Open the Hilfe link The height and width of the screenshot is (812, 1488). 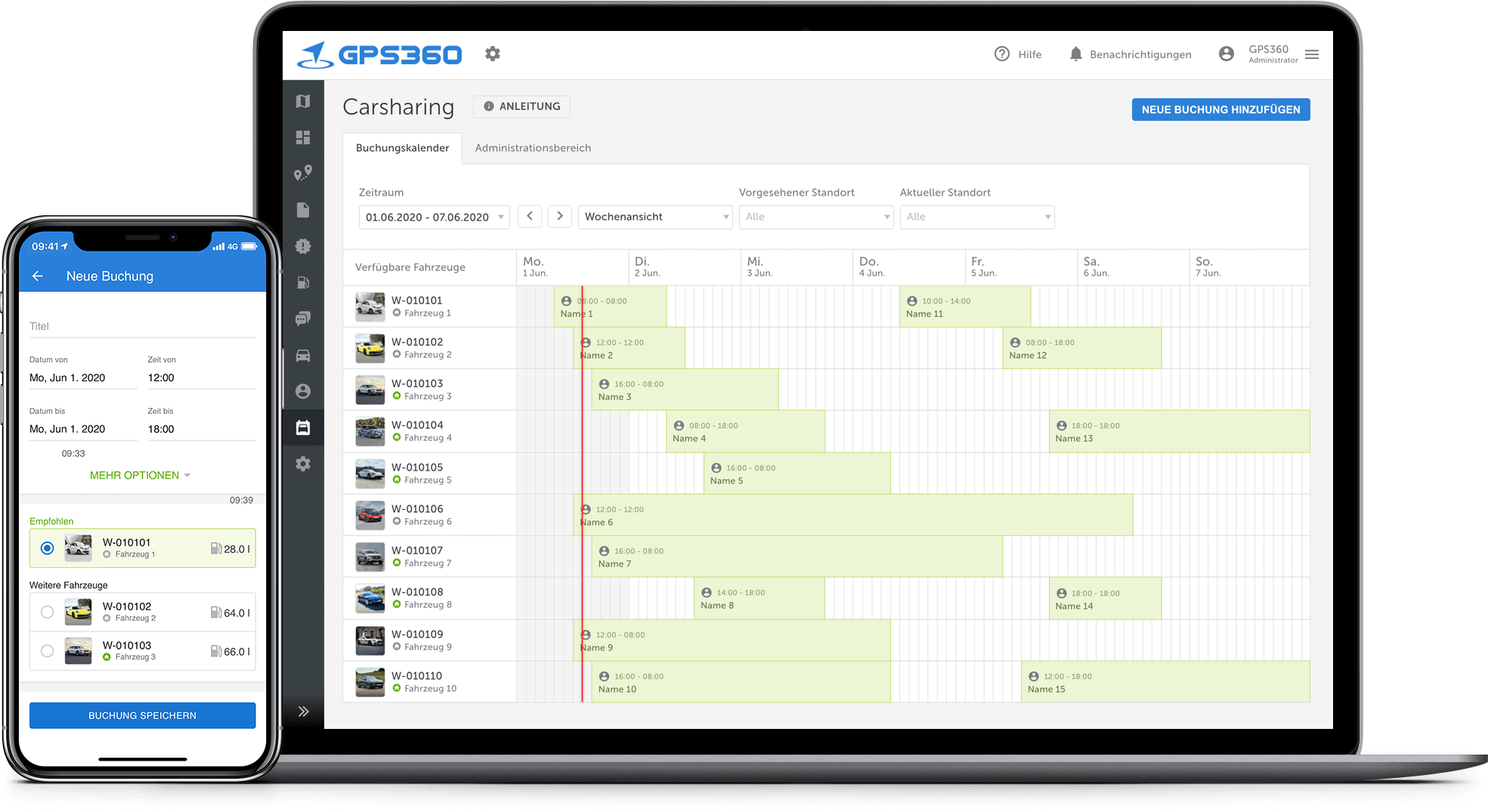[x=1030, y=54]
